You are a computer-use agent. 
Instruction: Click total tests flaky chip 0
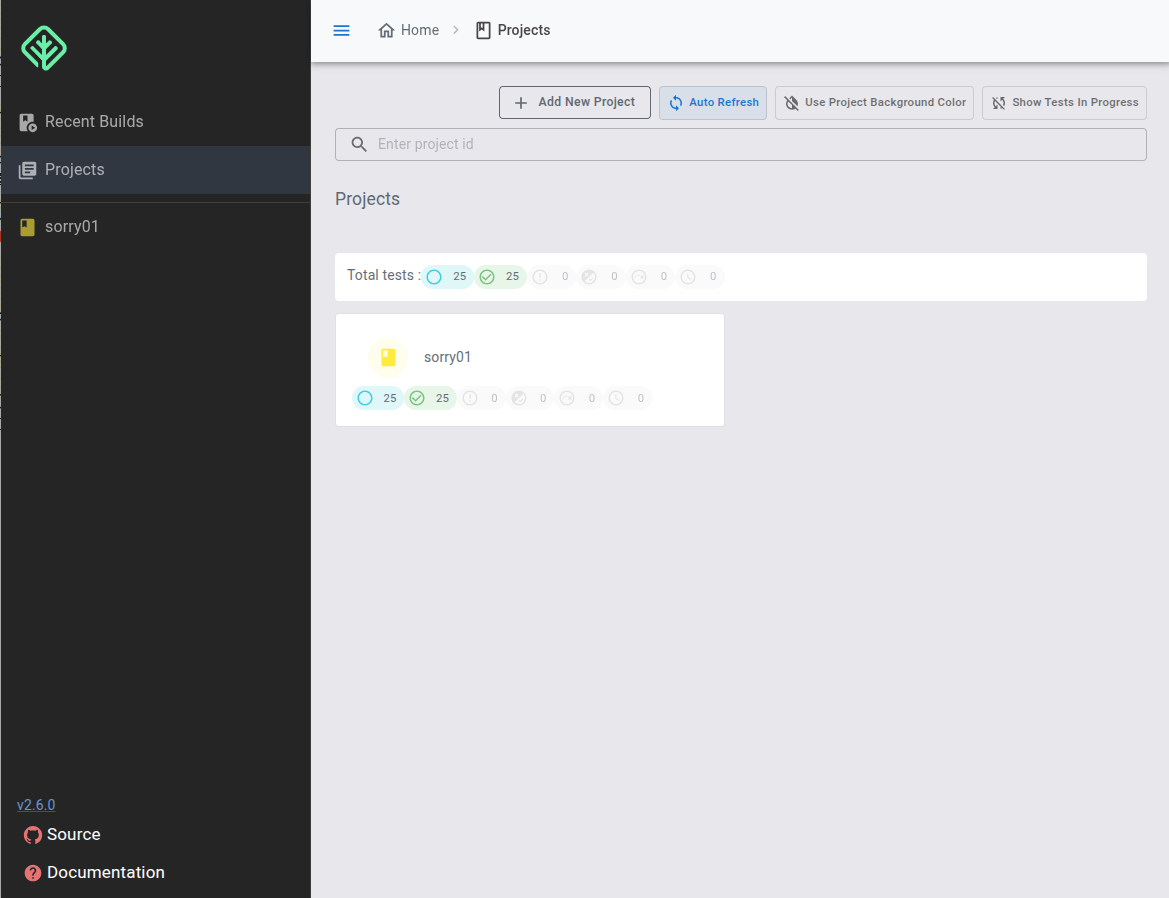tap(601, 276)
